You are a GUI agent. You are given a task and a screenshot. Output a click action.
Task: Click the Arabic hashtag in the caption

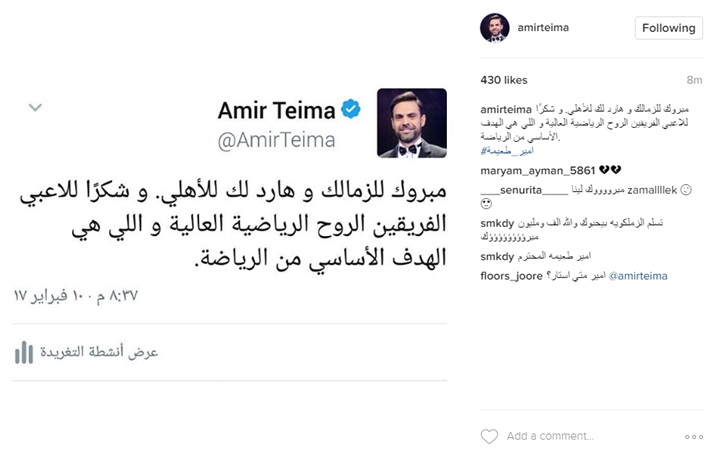(507, 150)
